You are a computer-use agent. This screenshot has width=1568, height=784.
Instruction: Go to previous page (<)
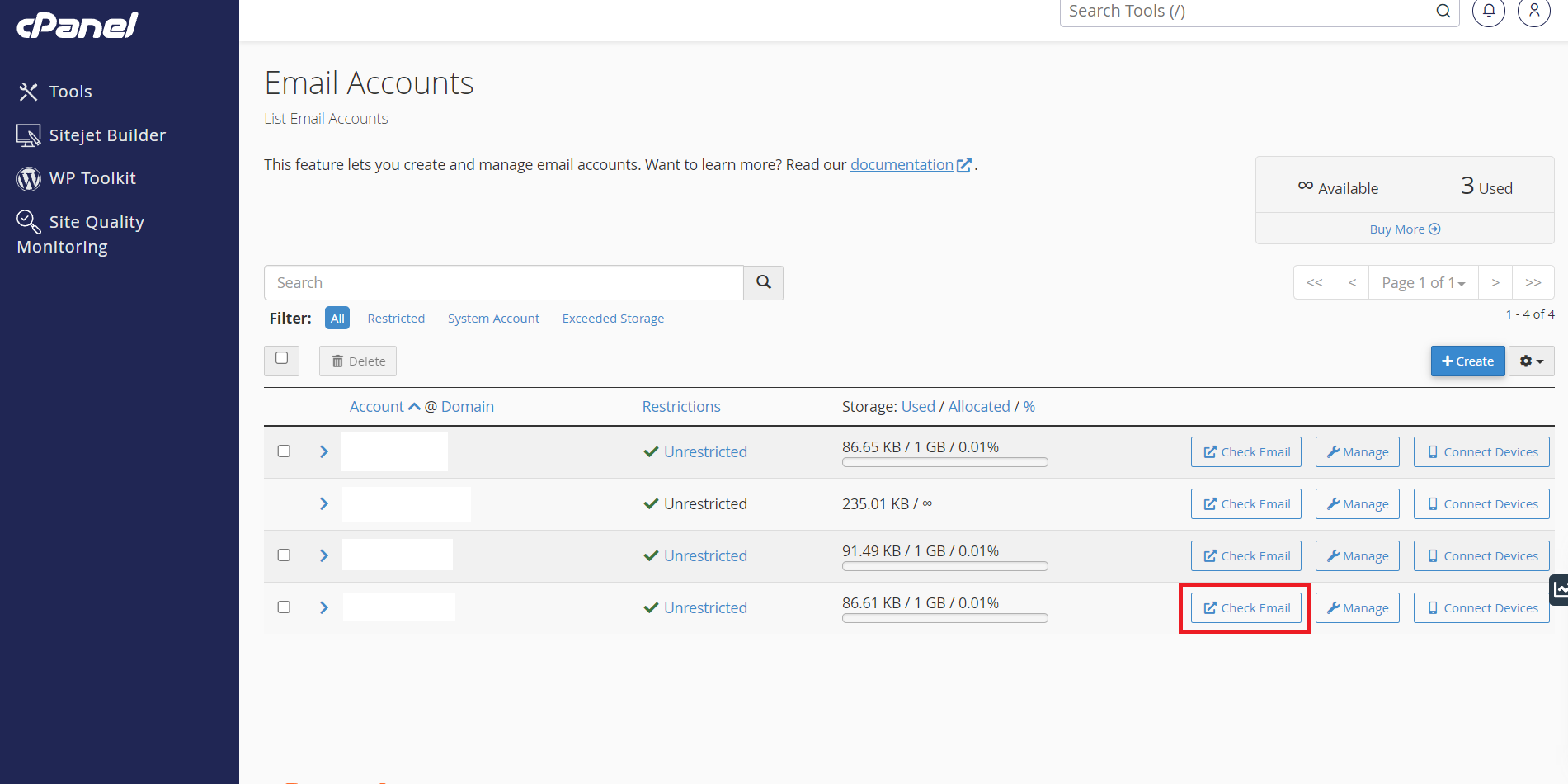point(1353,282)
